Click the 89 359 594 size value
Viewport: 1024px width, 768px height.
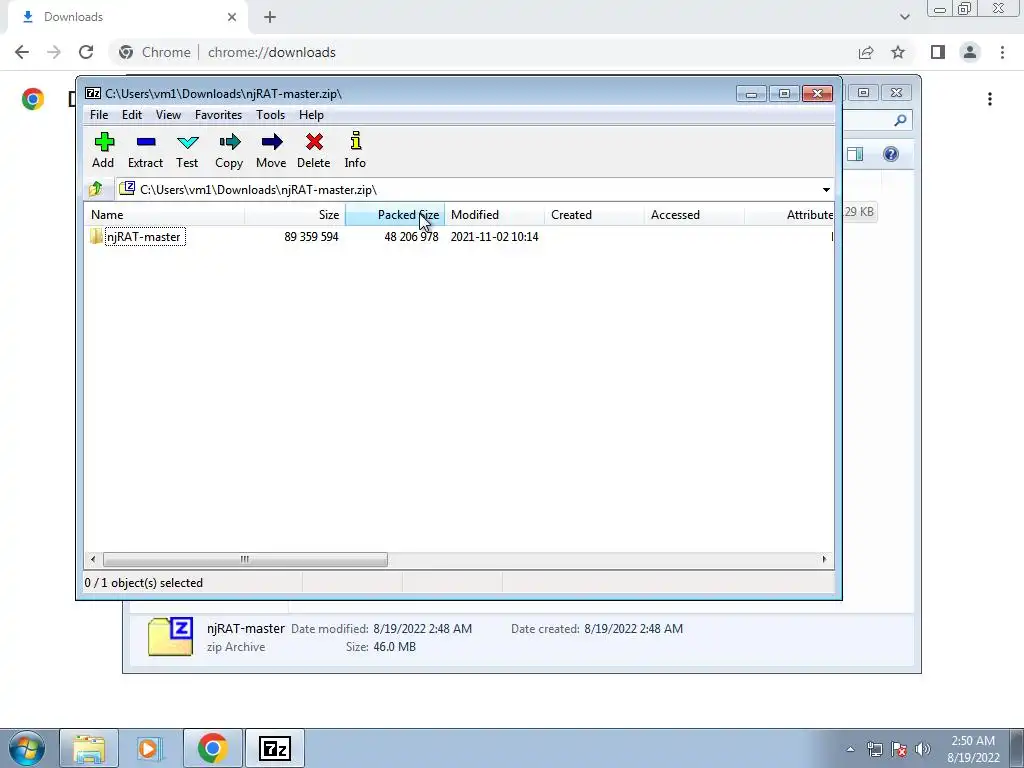[312, 236]
